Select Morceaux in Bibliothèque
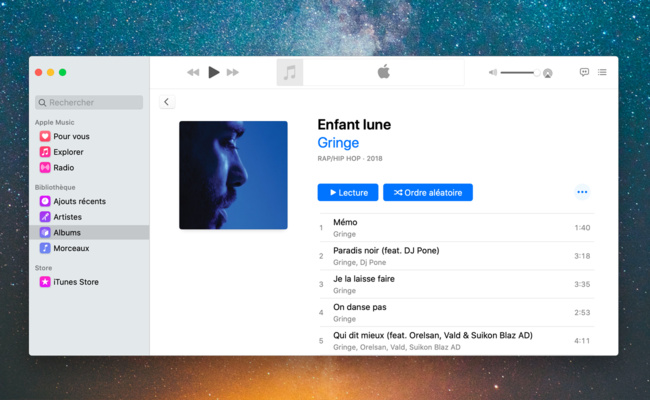The width and height of the screenshot is (650, 400). coord(89,248)
